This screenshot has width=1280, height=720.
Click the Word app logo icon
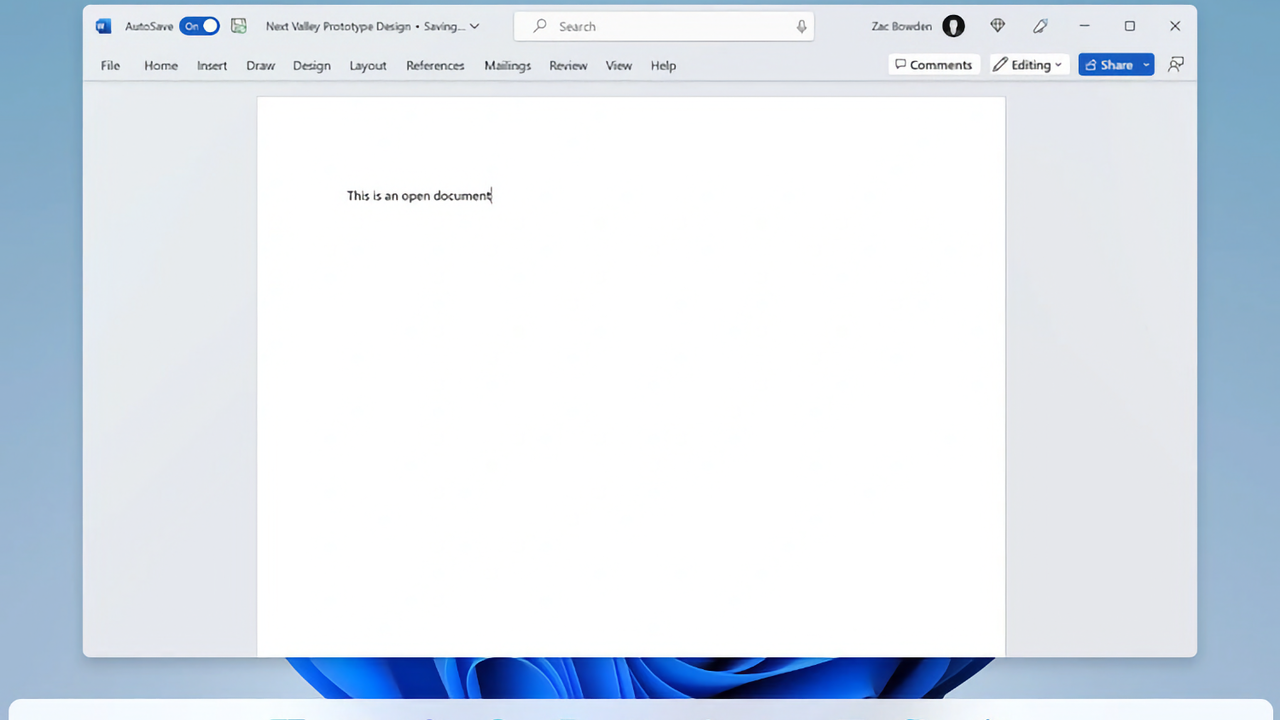click(x=103, y=26)
